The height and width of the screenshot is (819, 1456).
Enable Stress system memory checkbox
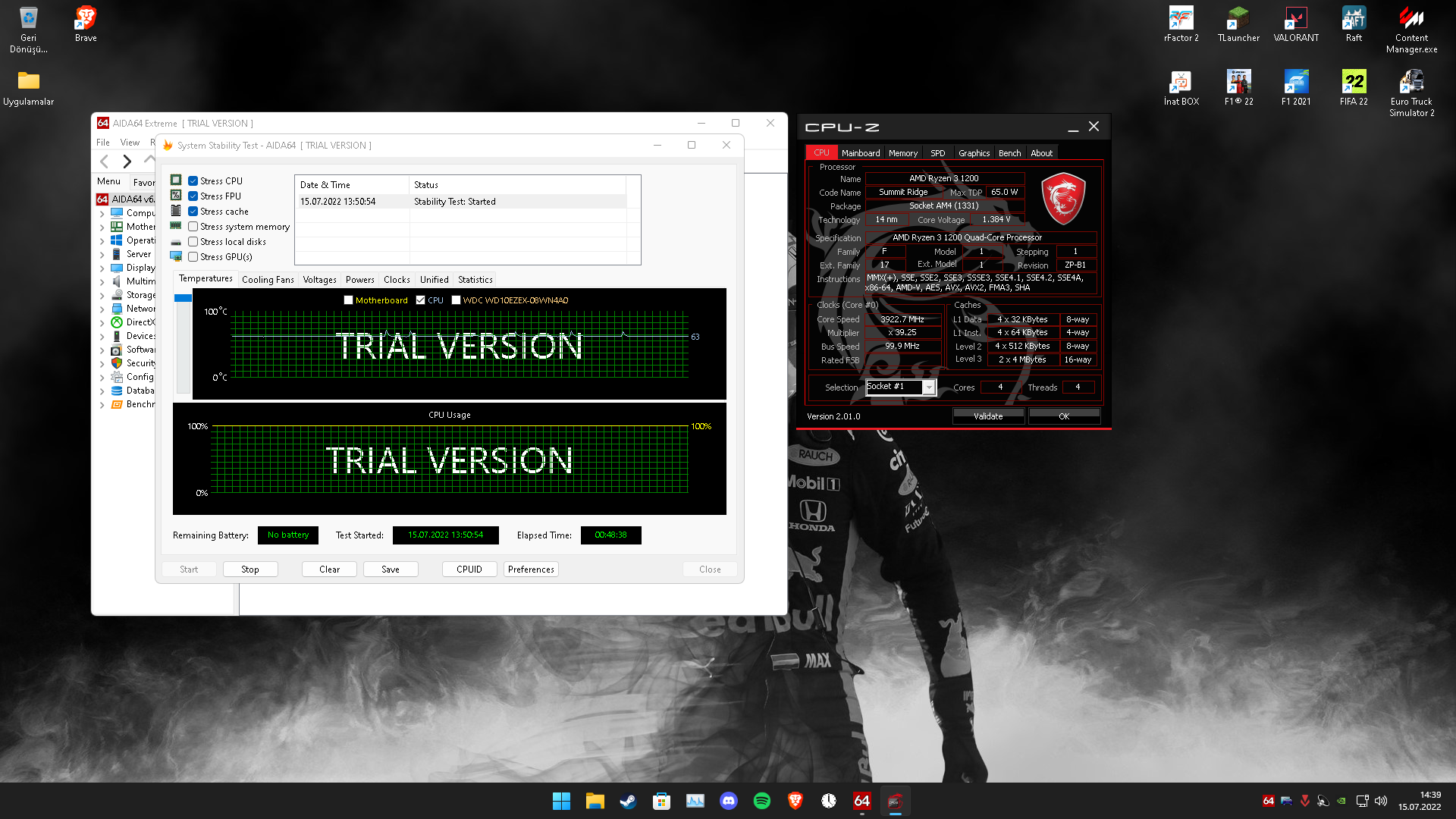193,227
